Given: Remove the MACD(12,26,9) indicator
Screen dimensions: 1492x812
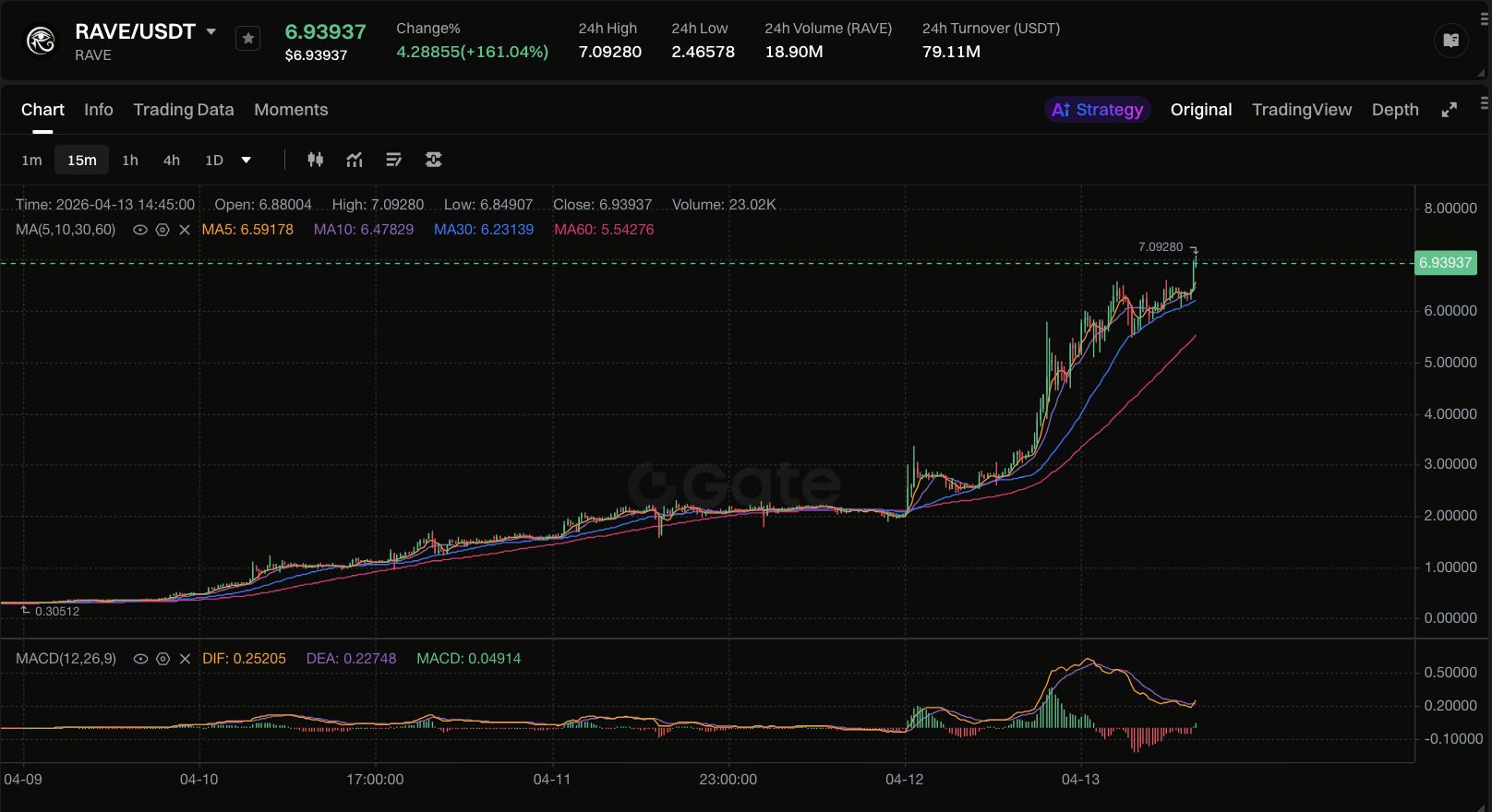Looking at the screenshot, I should pos(185,659).
